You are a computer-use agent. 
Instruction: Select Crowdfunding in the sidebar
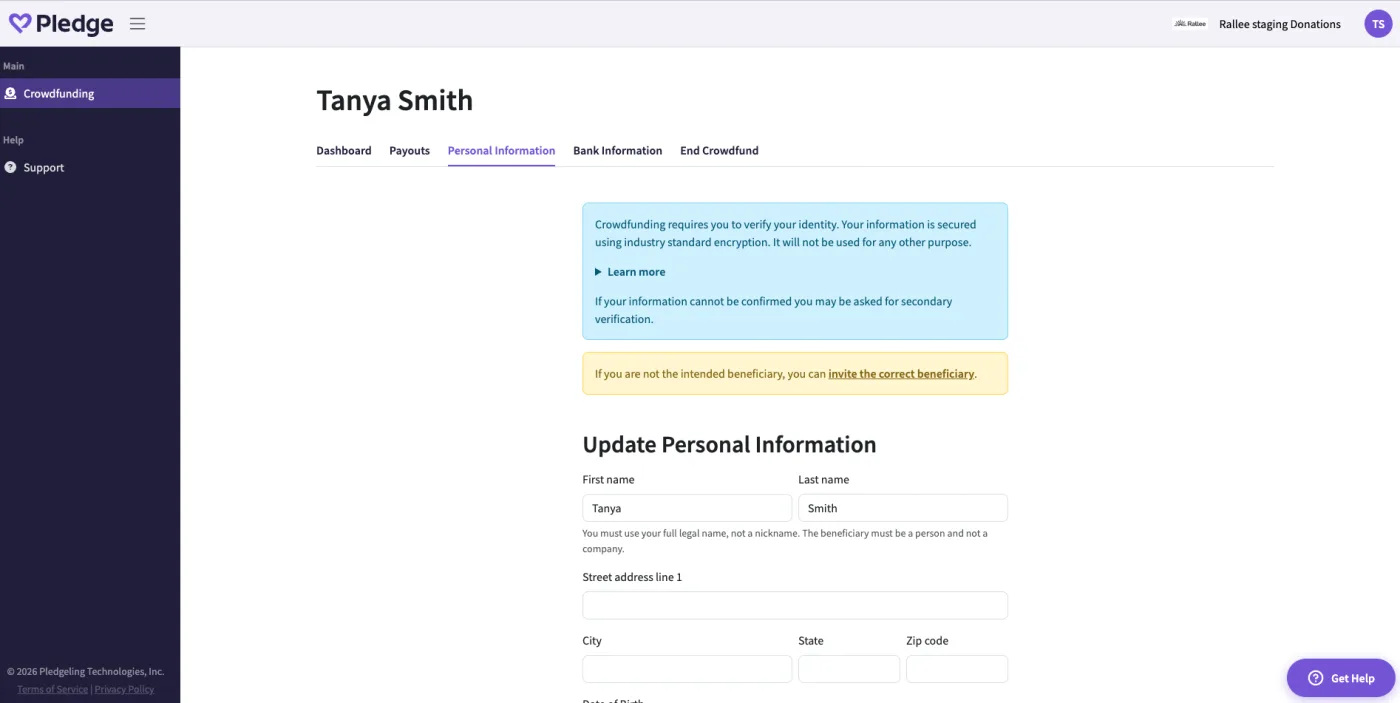90,93
